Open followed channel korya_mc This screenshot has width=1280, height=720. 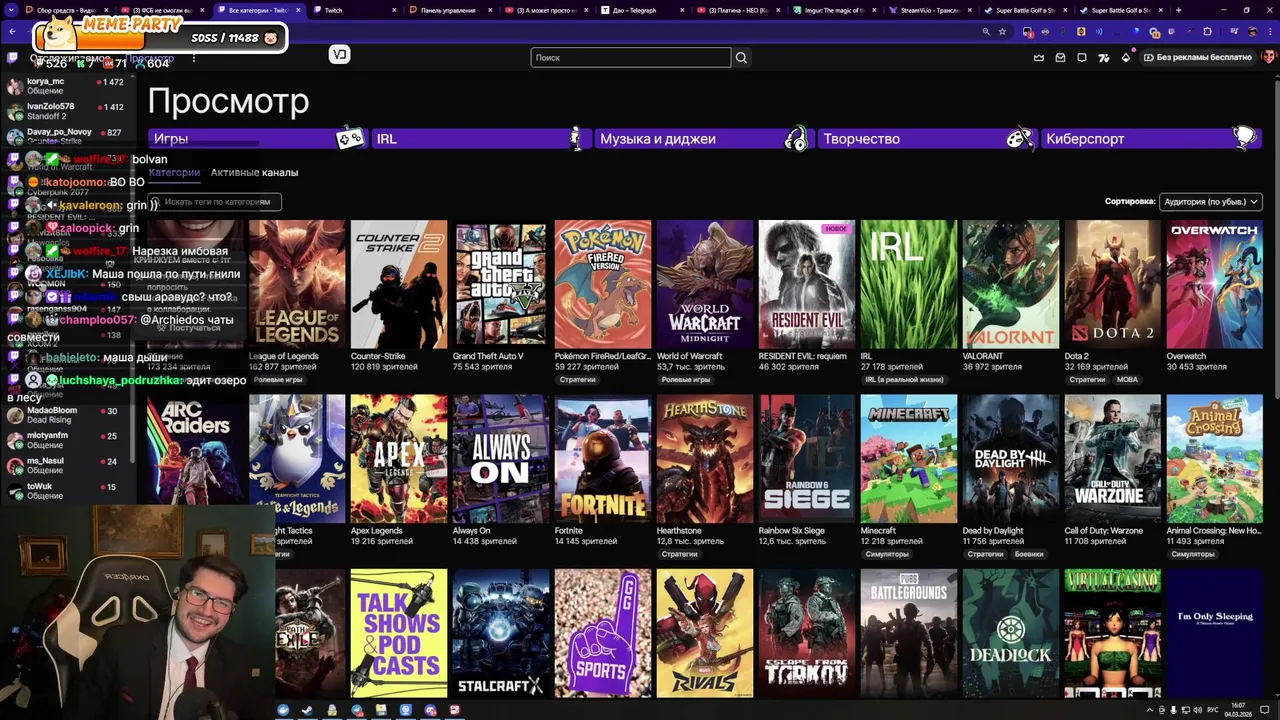[x=68, y=86]
